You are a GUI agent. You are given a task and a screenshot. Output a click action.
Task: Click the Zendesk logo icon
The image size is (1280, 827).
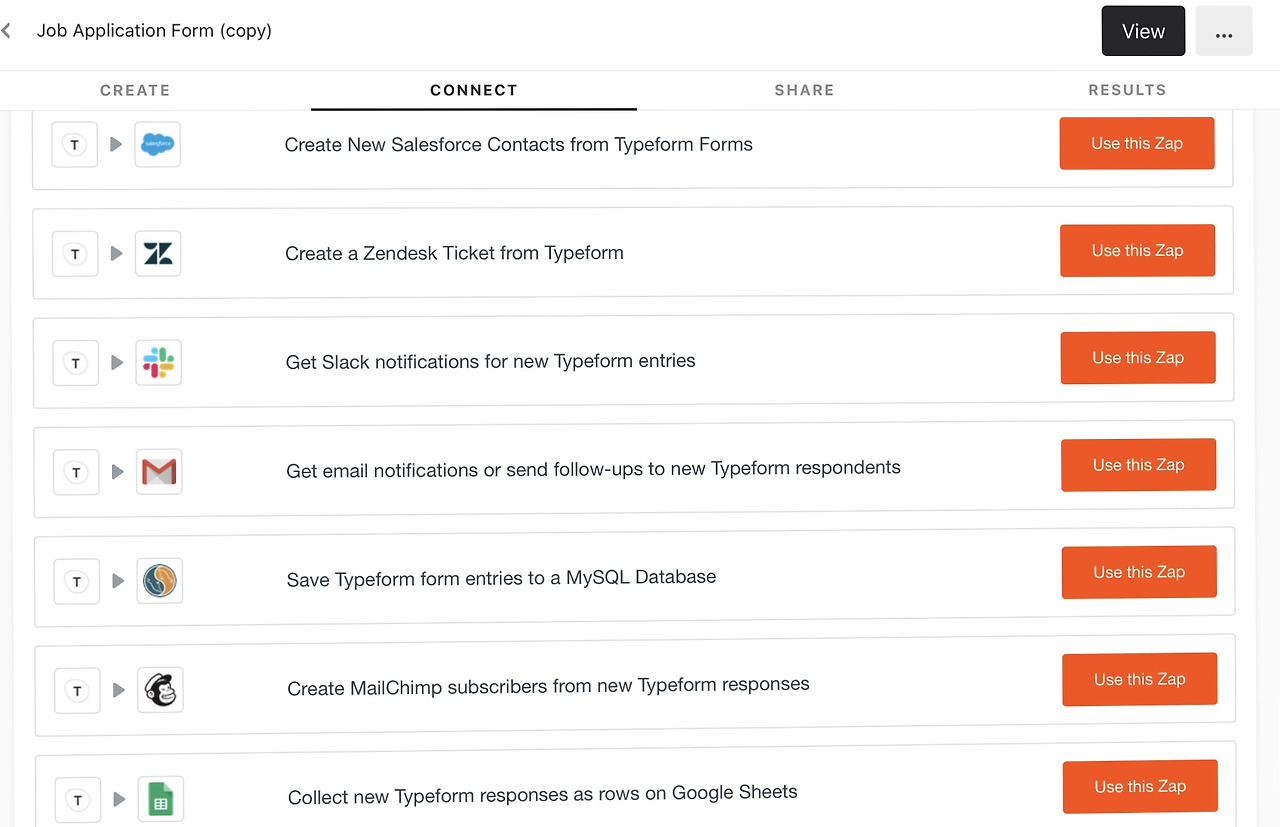tap(158, 253)
